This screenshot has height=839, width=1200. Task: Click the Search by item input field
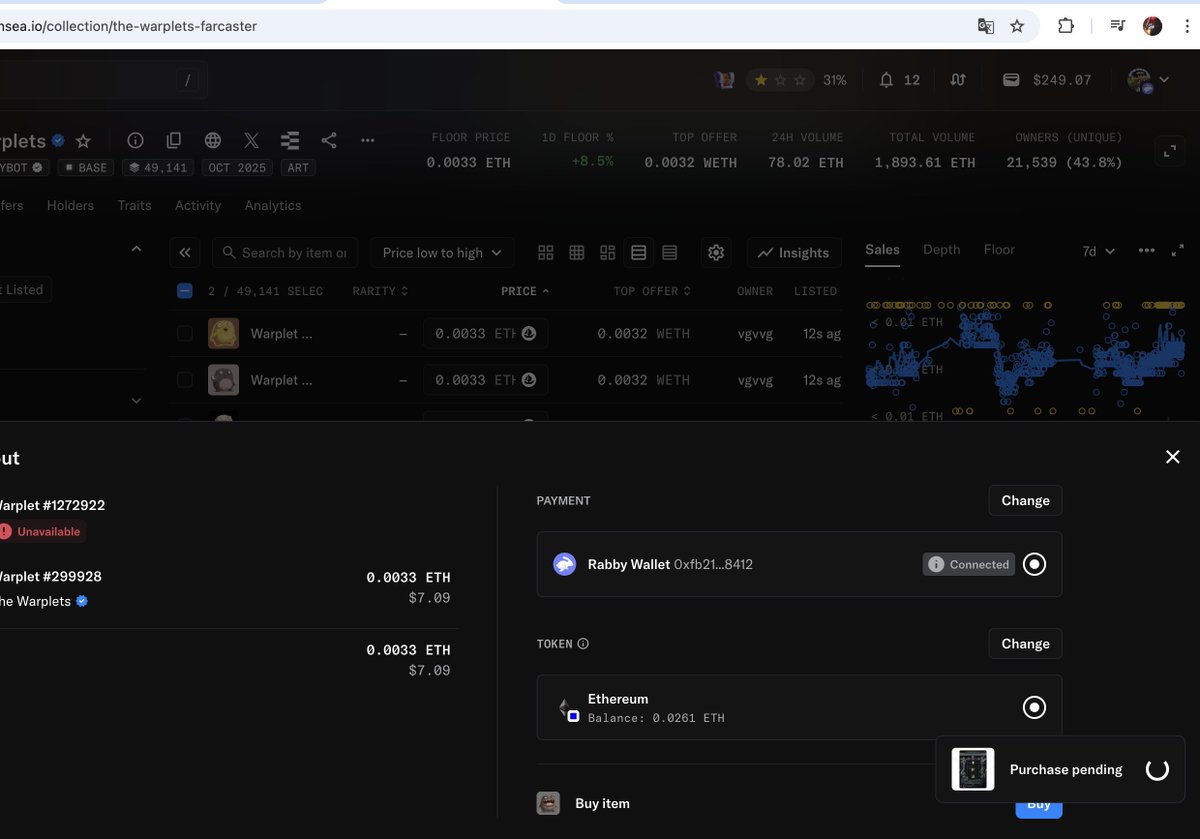coord(285,253)
